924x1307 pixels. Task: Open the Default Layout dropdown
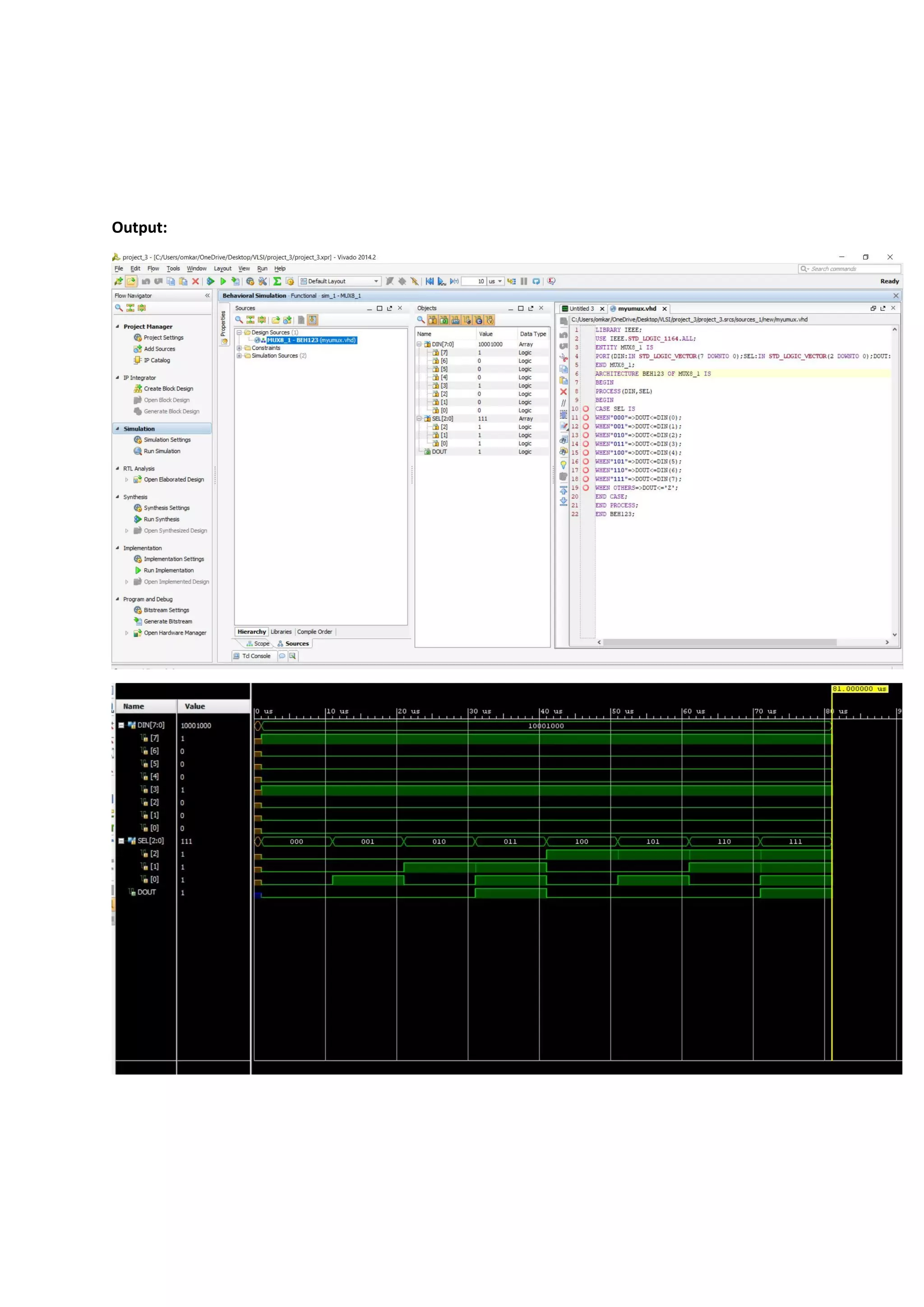coord(340,281)
